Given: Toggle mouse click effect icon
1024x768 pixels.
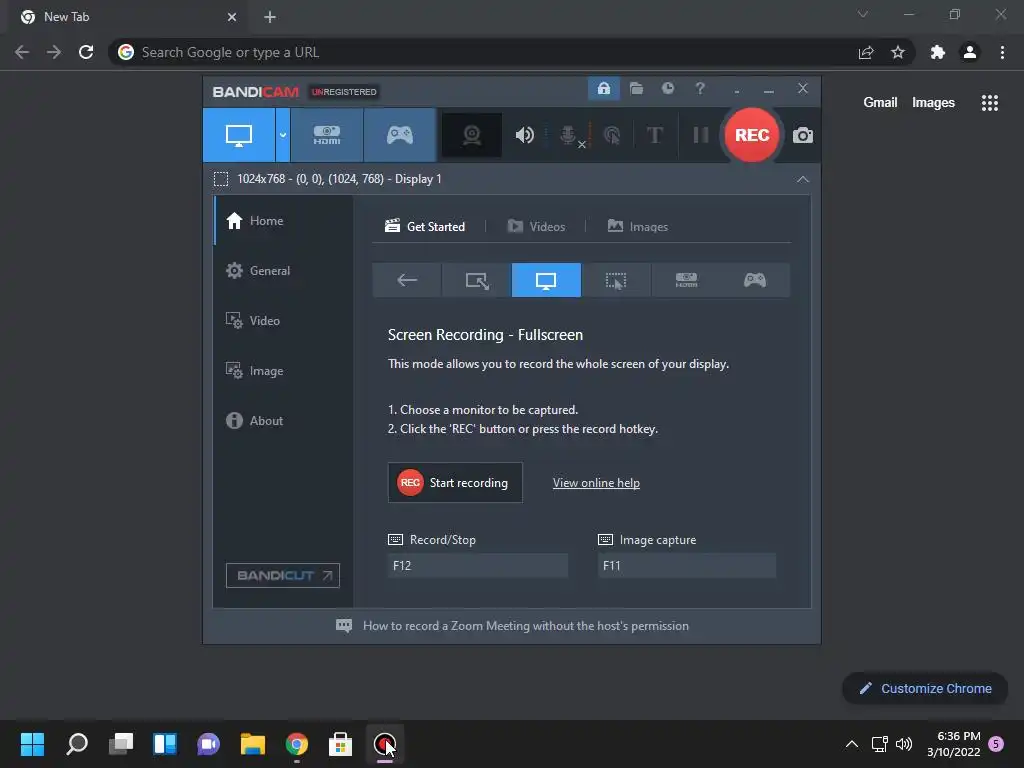Looking at the screenshot, I should click(612, 135).
